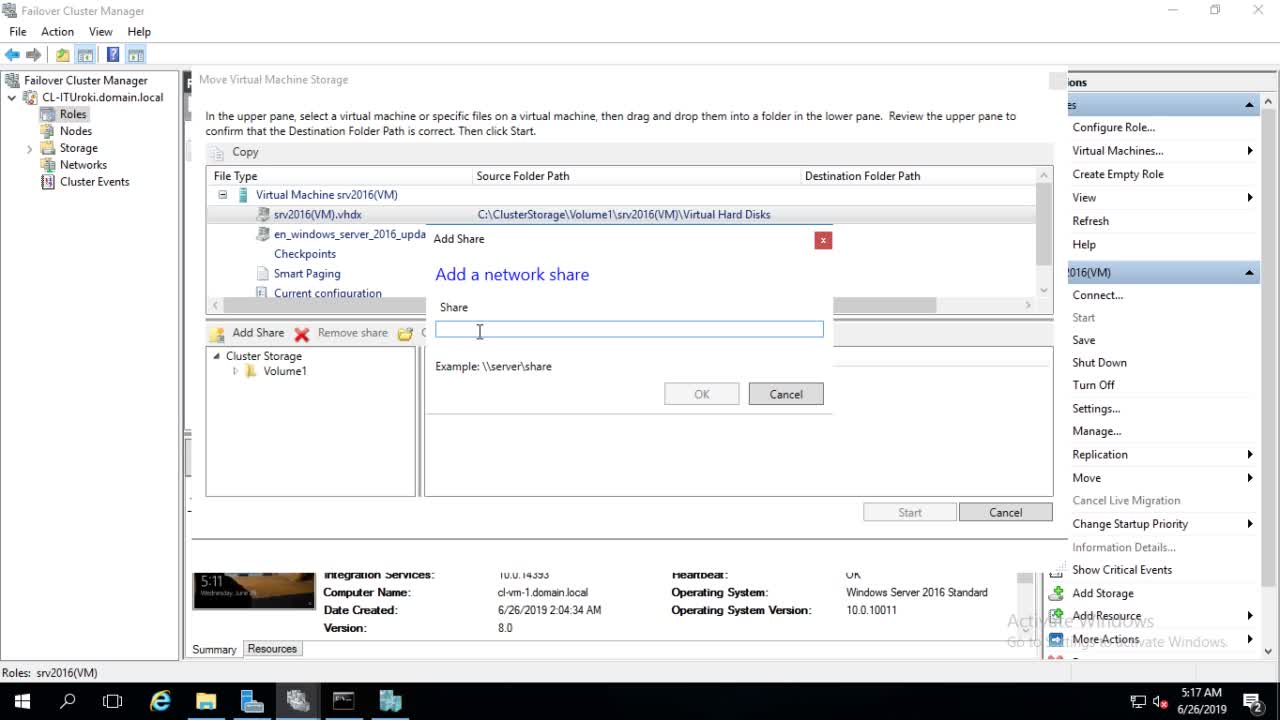
Task: Click Shut Down action
Action: coord(1099,362)
